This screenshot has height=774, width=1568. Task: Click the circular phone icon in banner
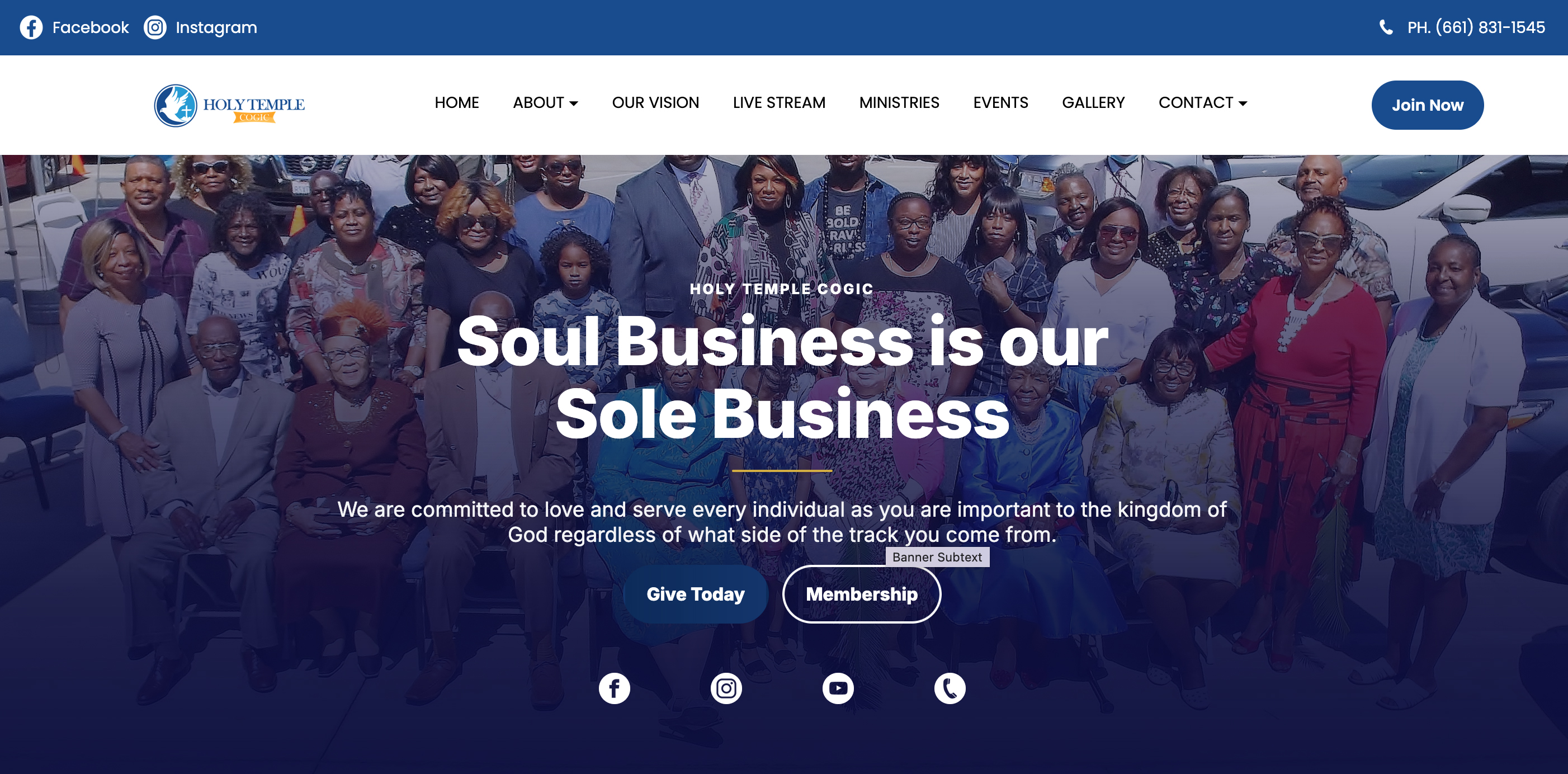950,688
